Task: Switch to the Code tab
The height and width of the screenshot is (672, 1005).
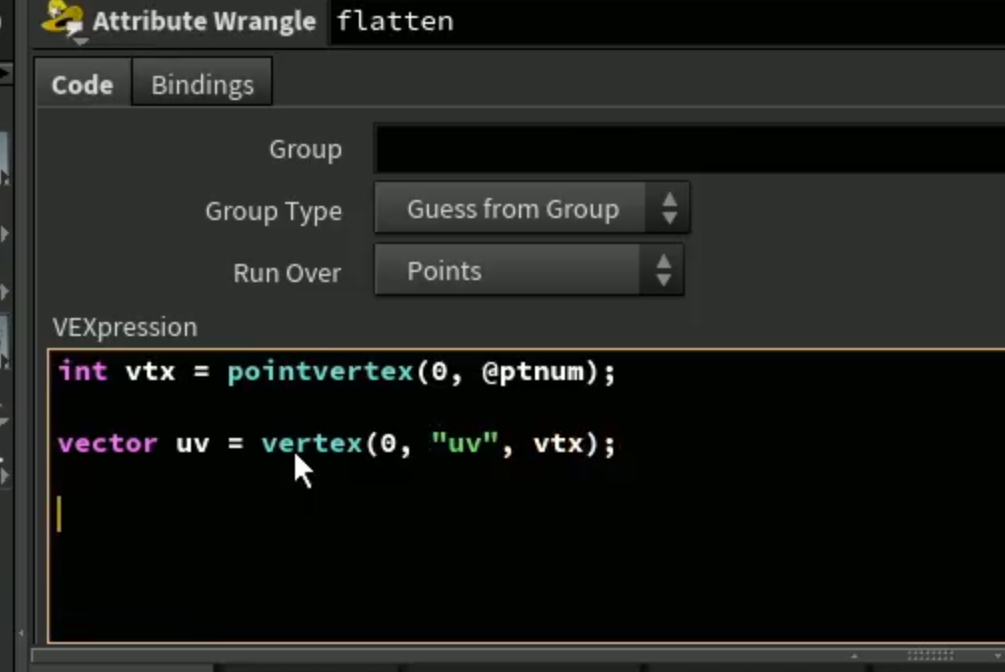Action: (x=83, y=84)
